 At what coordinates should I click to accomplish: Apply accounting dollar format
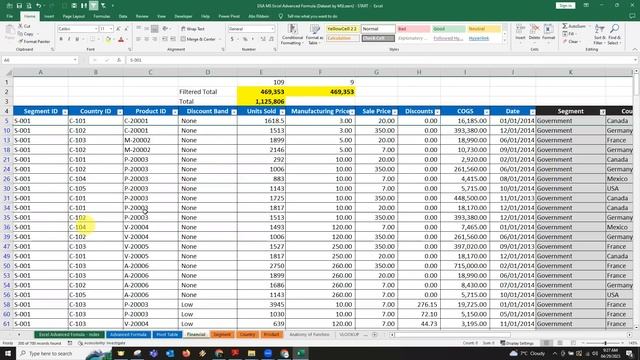(233, 39)
